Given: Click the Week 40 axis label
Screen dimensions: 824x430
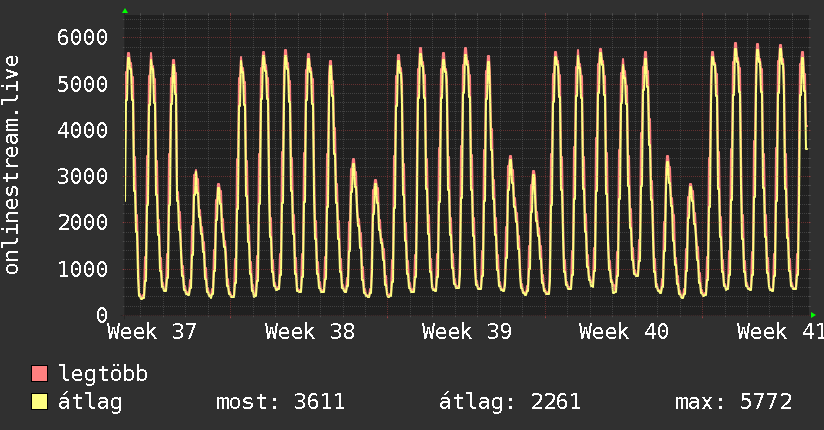Looking at the screenshot, I should tap(624, 332).
